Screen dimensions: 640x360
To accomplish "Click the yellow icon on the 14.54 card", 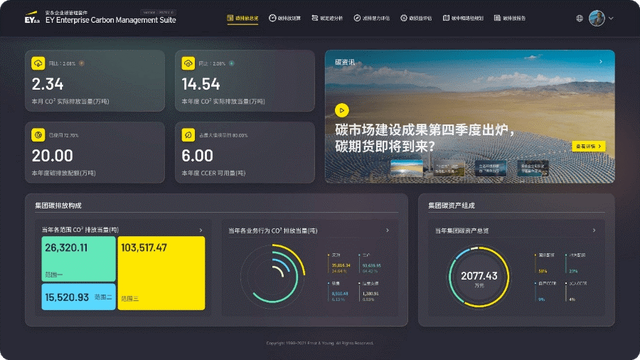I will click(188, 63).
